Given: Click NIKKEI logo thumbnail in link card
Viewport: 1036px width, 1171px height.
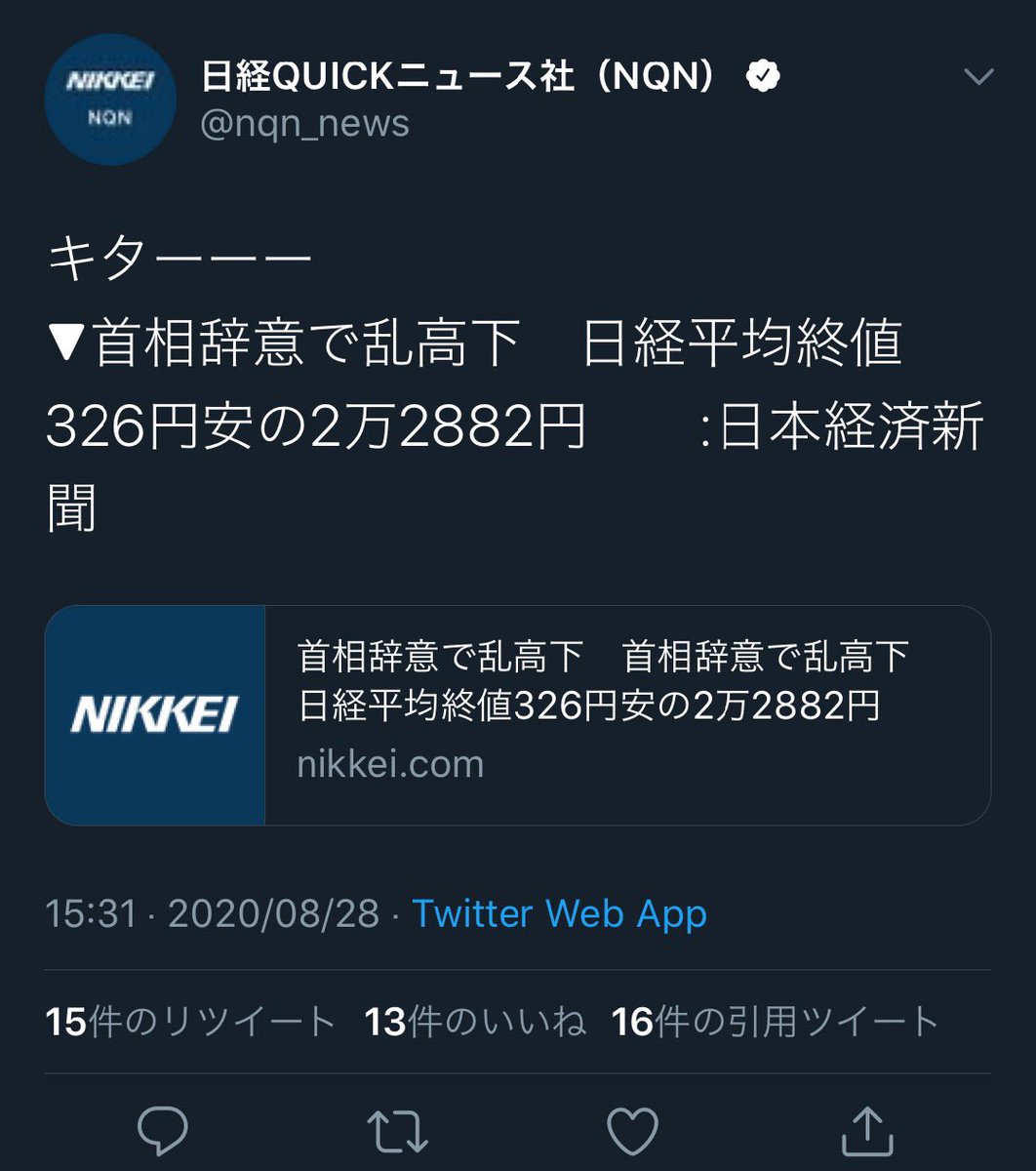Looking at the screenshot, I should (x=155, y=715).
